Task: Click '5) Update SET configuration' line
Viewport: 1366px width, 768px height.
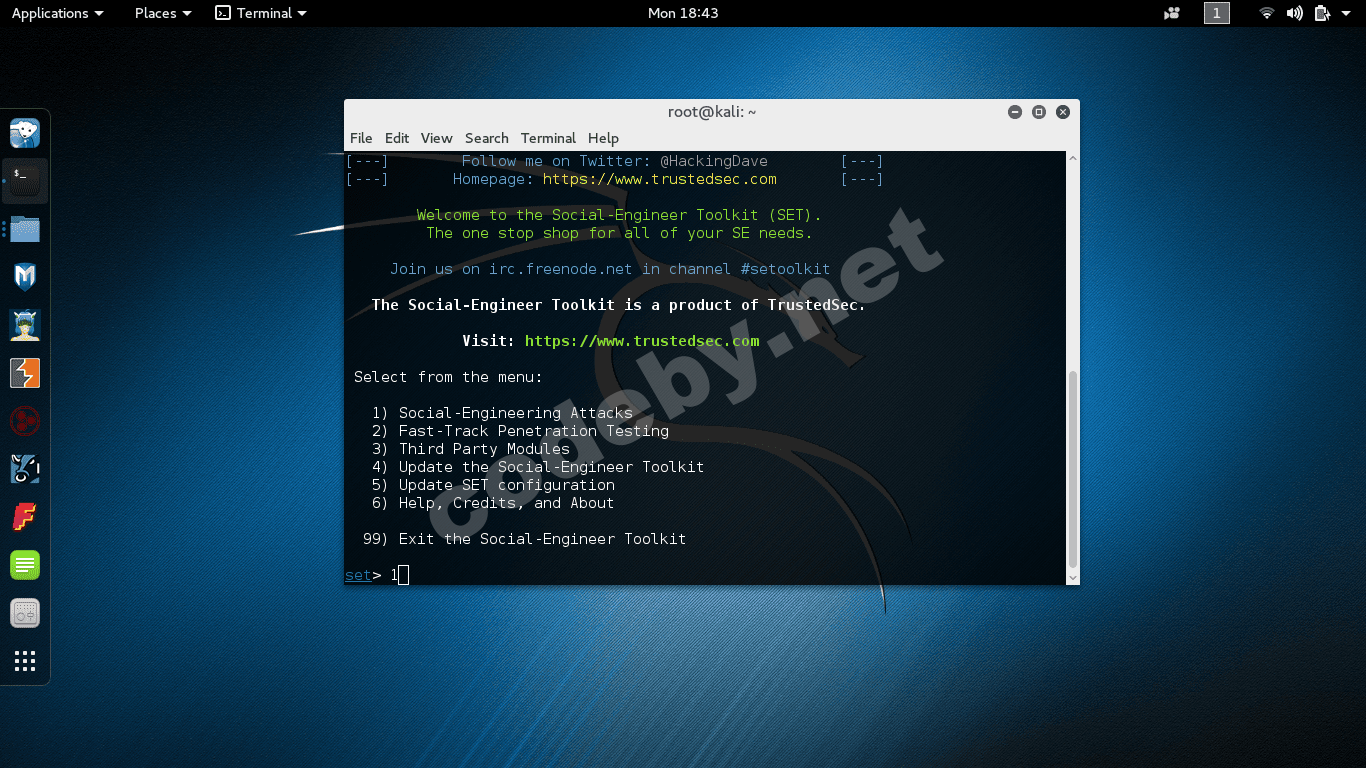Action: click(493, 485)
